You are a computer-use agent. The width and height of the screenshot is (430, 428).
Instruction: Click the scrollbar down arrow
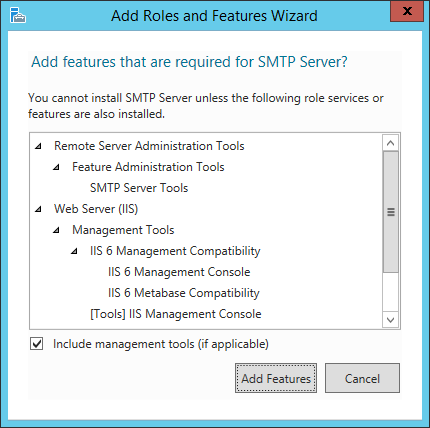[391, 320]
